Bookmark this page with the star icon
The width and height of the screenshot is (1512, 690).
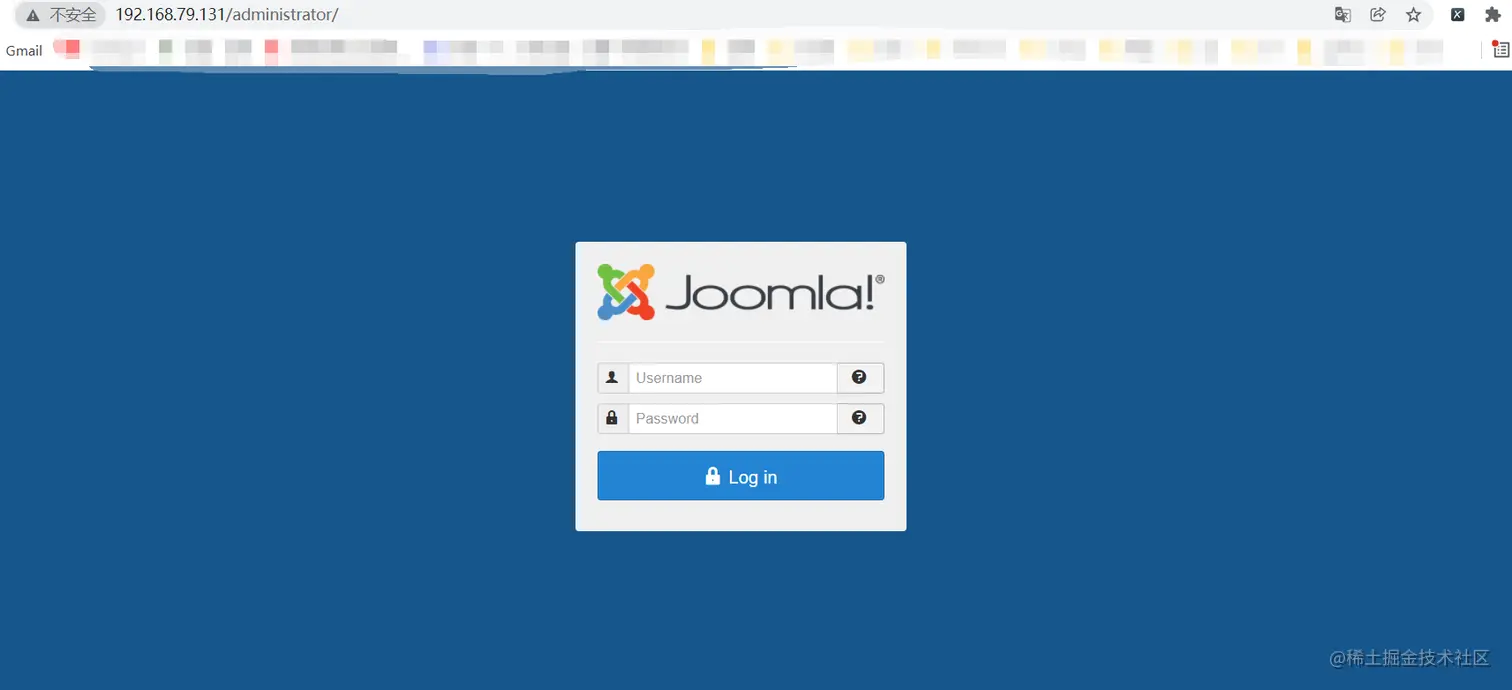[x=1413, y=15]
